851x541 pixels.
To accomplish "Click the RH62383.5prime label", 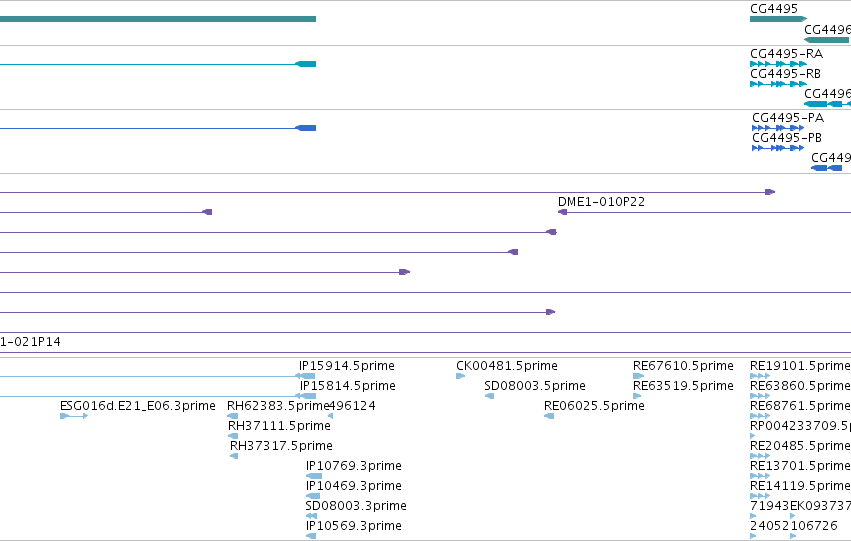I will [x=278, y=406].
